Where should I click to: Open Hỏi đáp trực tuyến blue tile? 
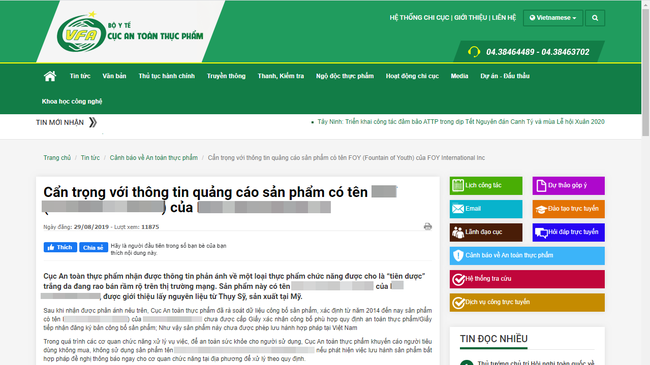[568, 232]
